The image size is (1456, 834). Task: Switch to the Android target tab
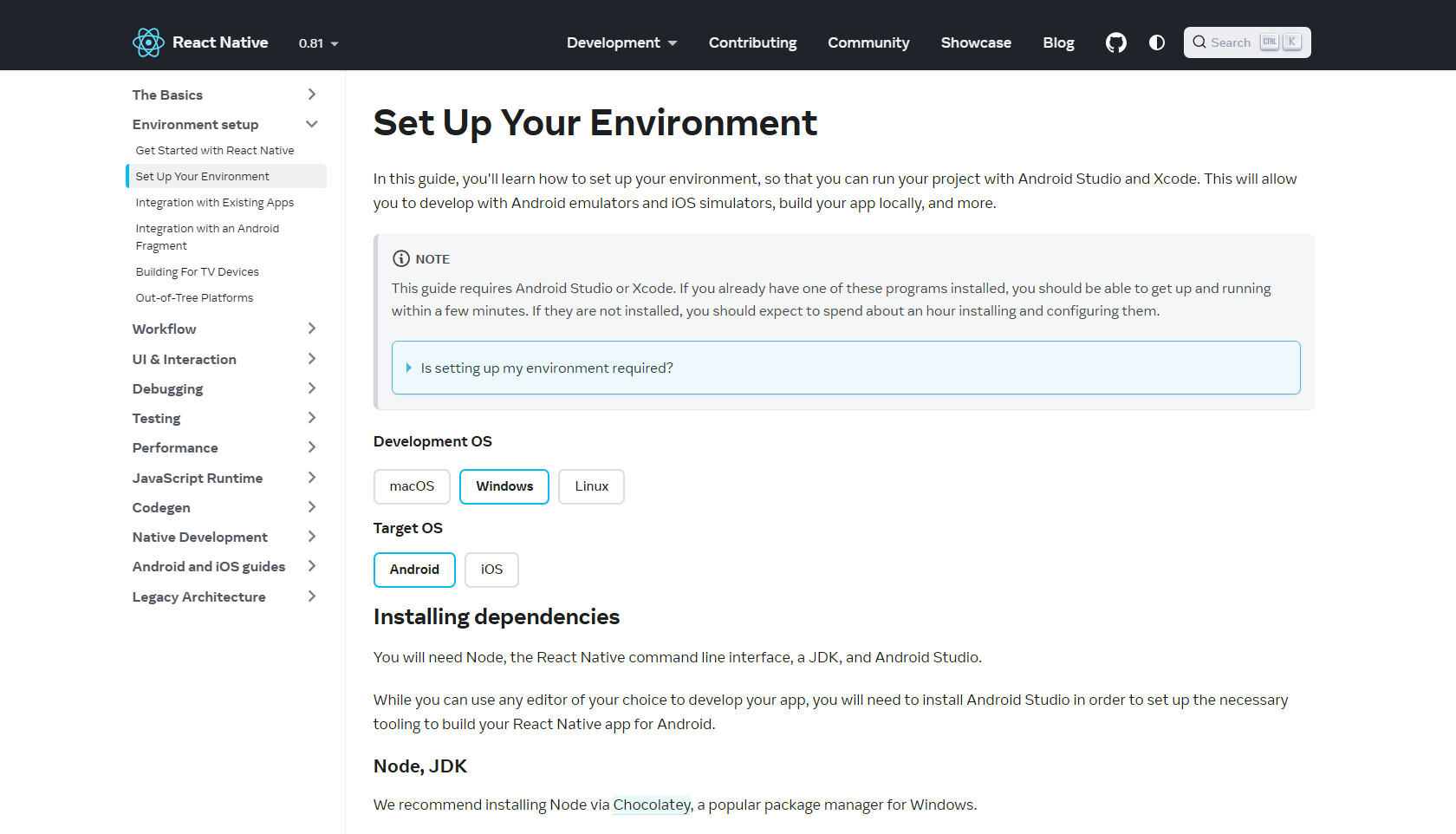tap(414, 570)
